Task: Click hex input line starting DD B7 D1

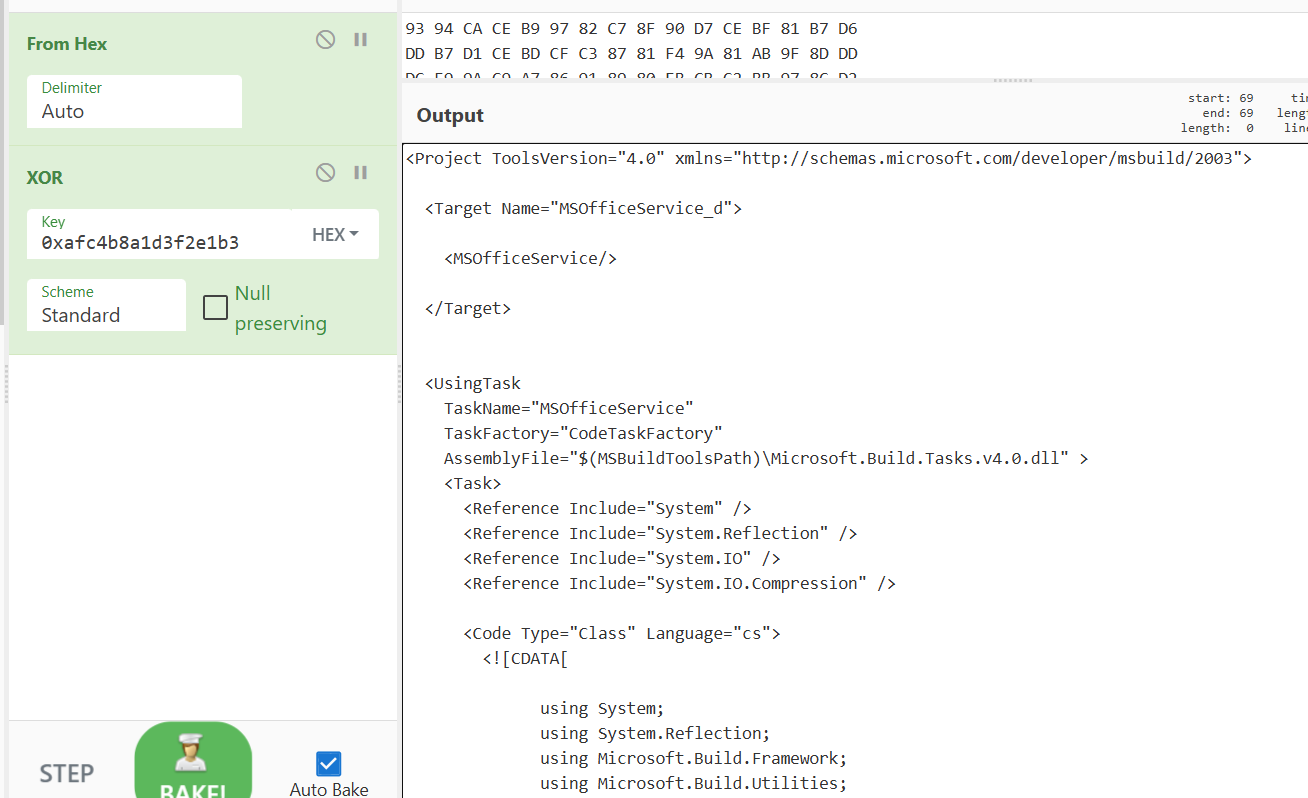Action: [631, 54]
